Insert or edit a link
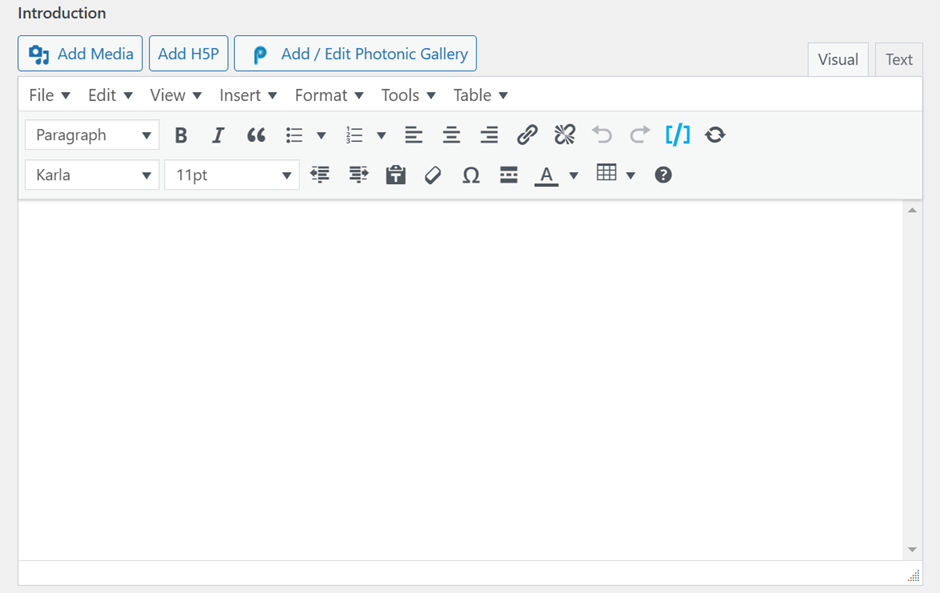Image resolution: width=940 pixels, height=593 pixels. coord(527,135)
